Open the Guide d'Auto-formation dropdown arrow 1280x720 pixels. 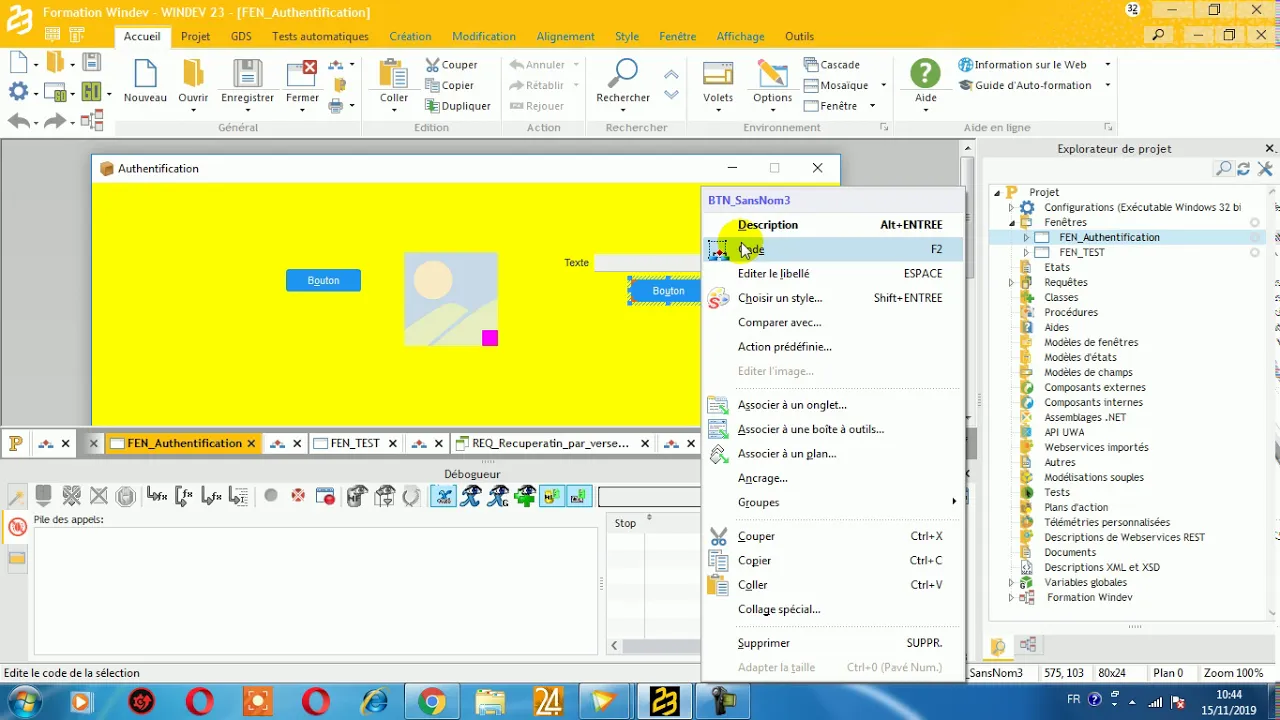click(1108, 85)
